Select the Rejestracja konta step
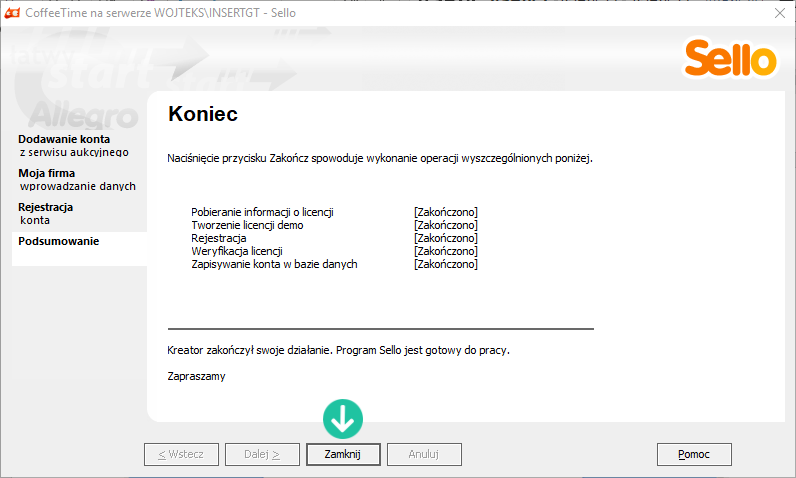This screenshot has width=796, height=478. pyautogui.click(x=46, y=214)
